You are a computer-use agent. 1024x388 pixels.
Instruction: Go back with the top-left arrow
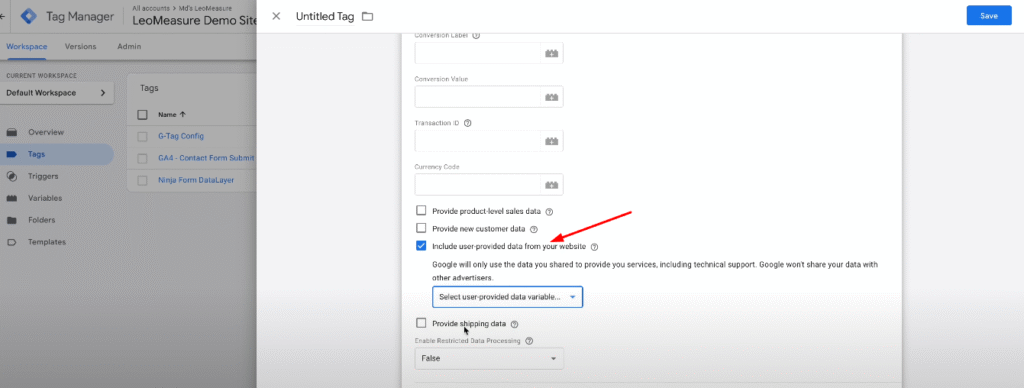(3, 16)
